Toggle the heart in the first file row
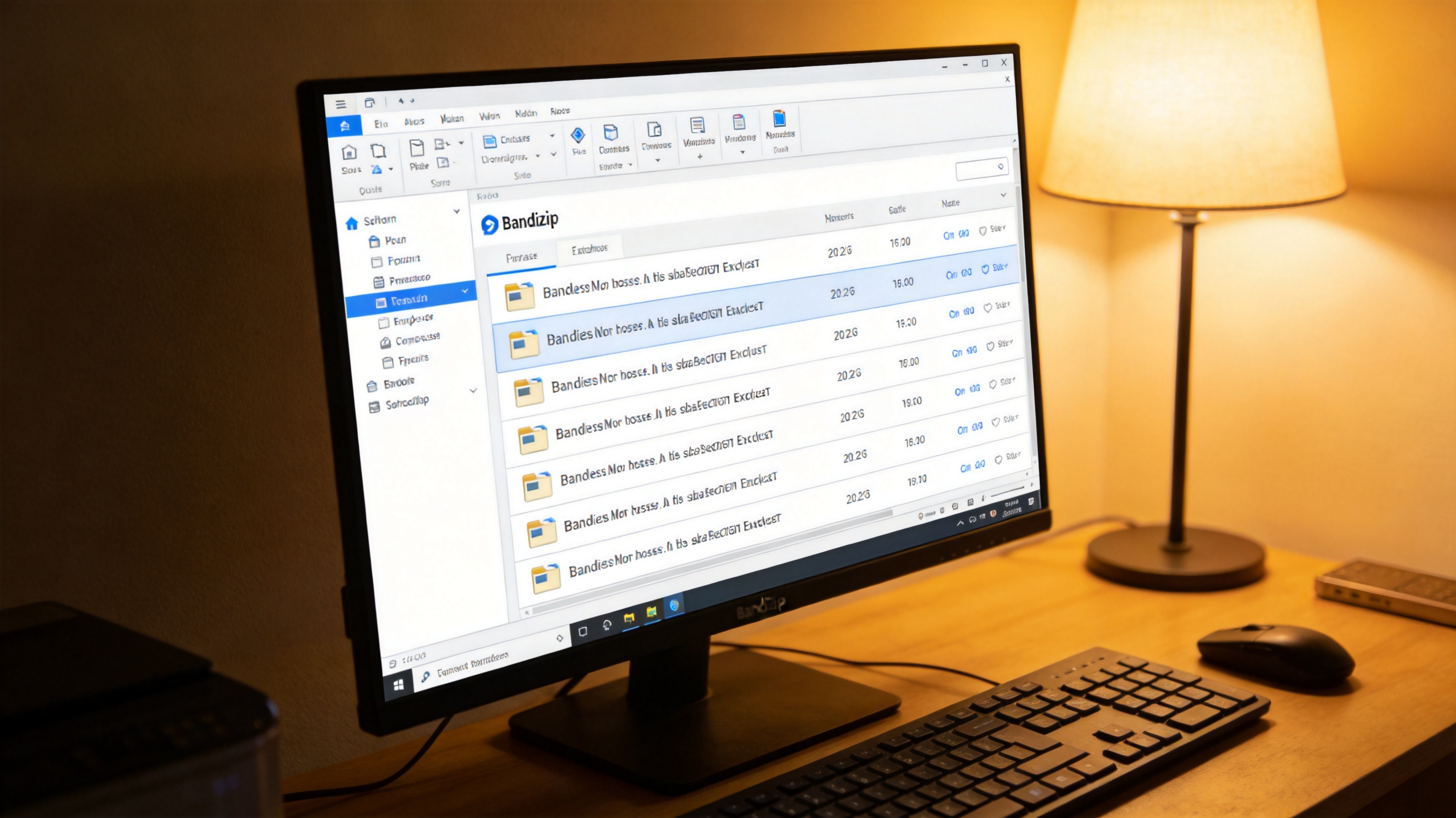Image resolution: width=1456 pixels, height=818 pixels. tap(983, 231)
